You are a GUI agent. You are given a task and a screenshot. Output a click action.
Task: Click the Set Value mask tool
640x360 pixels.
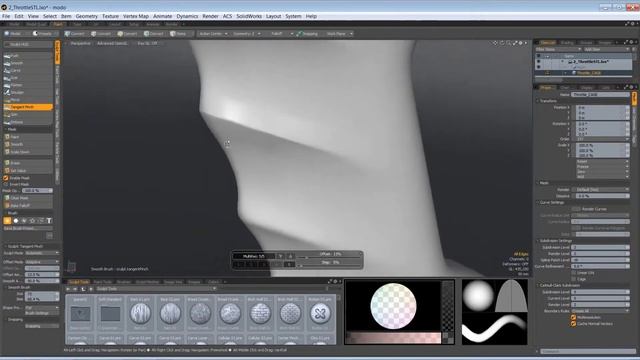click(28, 171)
